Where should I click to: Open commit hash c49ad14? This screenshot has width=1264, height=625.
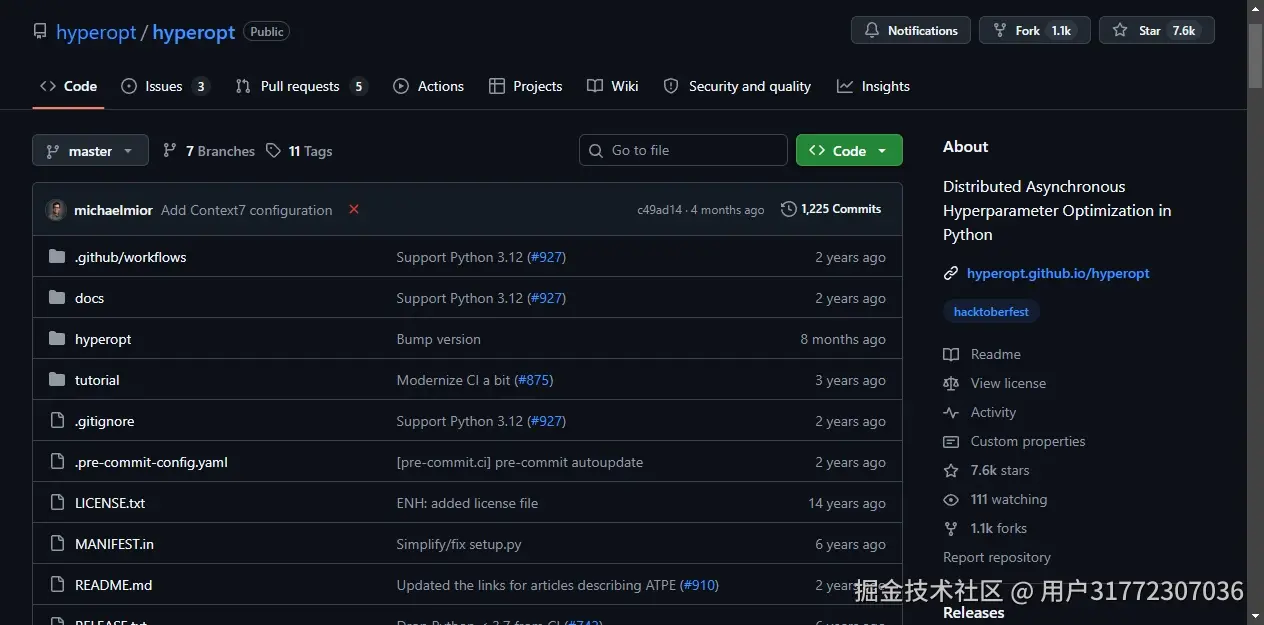coord(659,210)
